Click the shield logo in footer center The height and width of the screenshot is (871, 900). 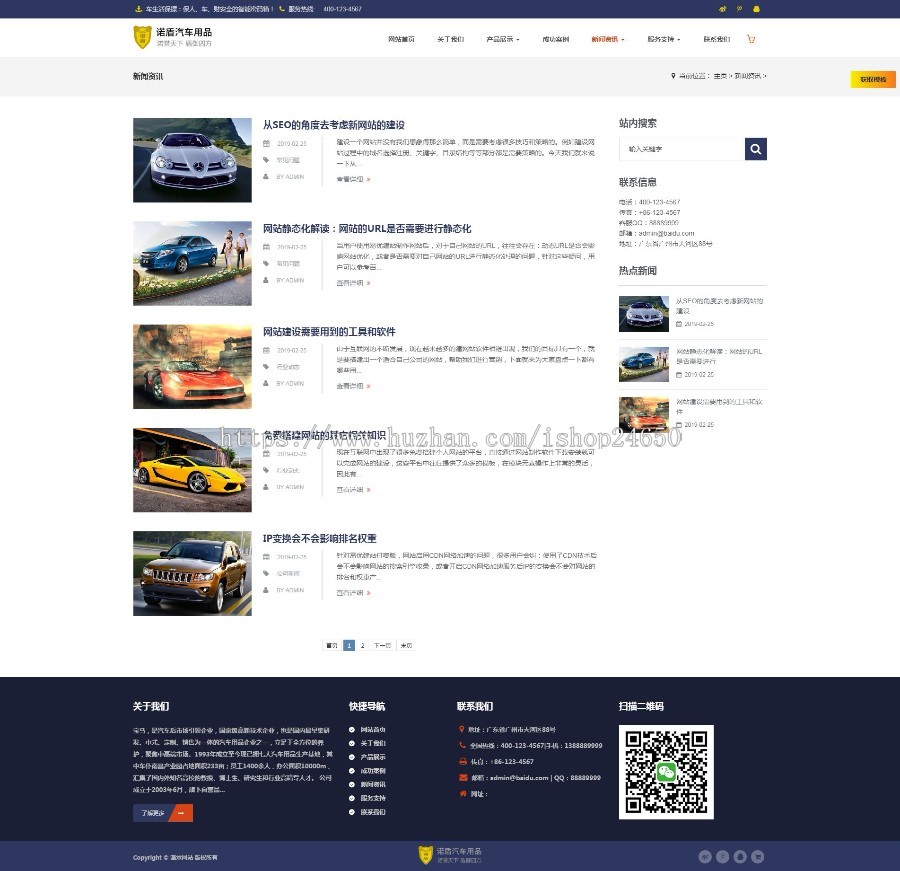point(426,855)
